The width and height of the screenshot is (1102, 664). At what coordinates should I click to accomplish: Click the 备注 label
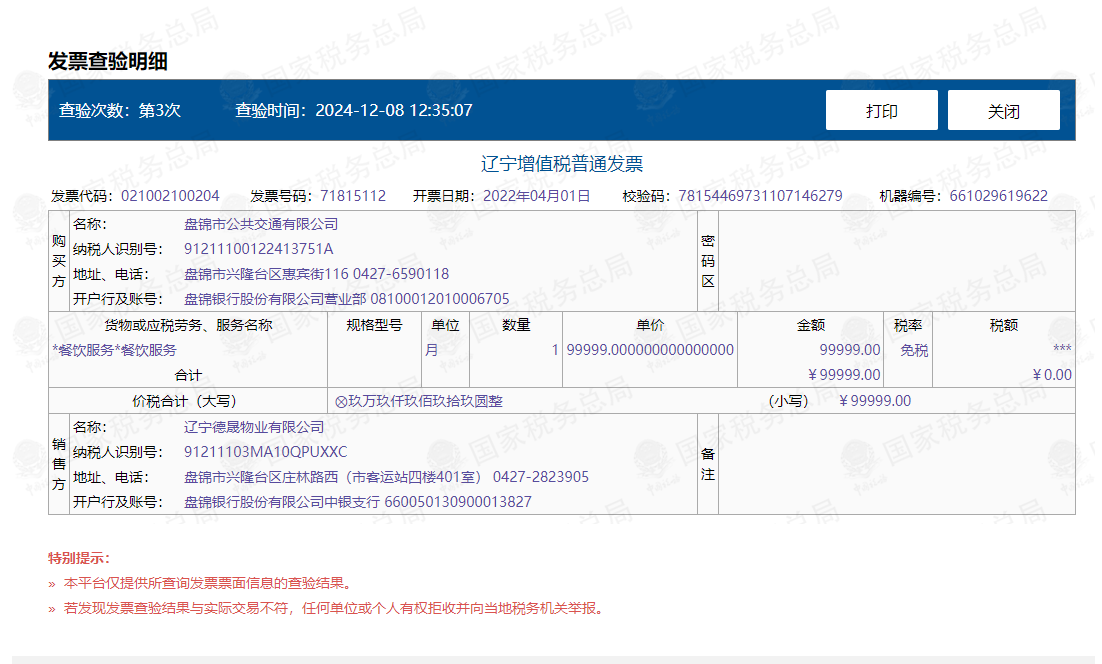(x=708, y=464)
